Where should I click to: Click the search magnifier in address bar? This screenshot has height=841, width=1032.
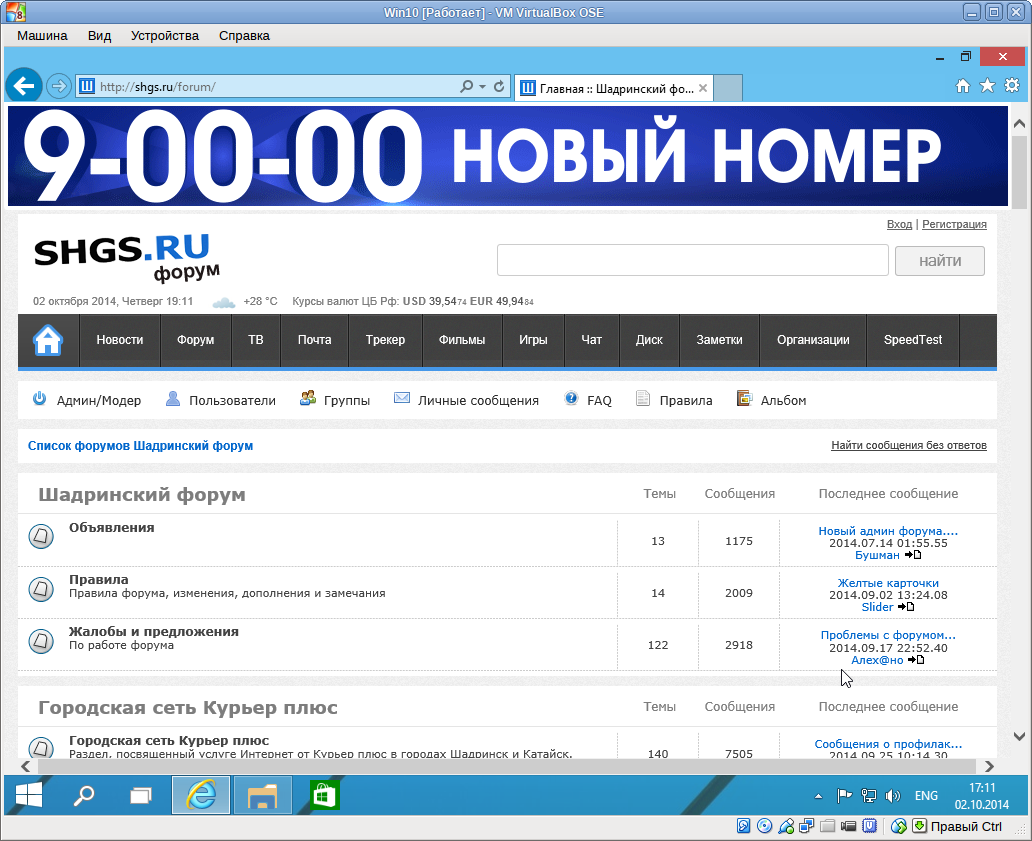tap(466, 86)
